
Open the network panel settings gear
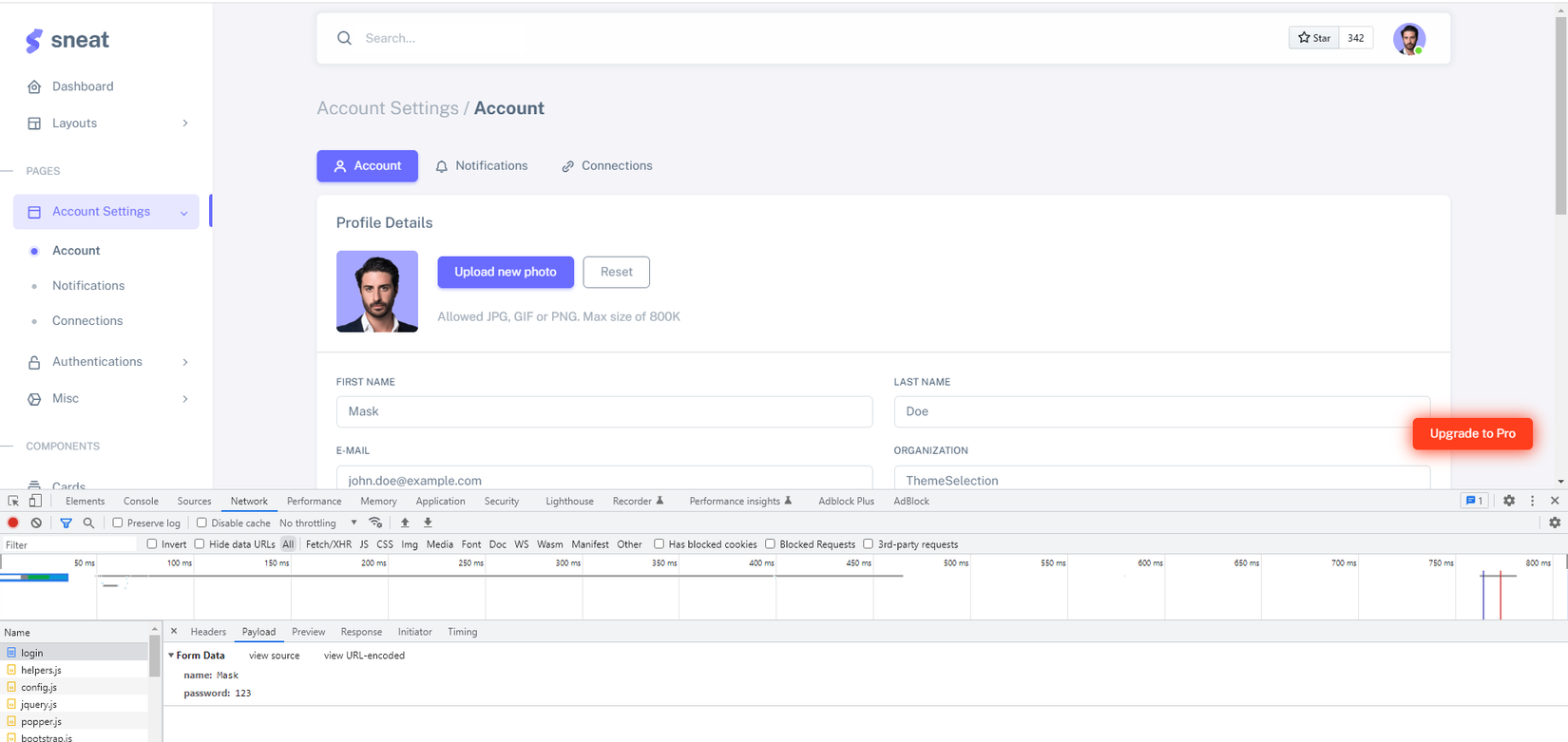tap(1555, 523)
